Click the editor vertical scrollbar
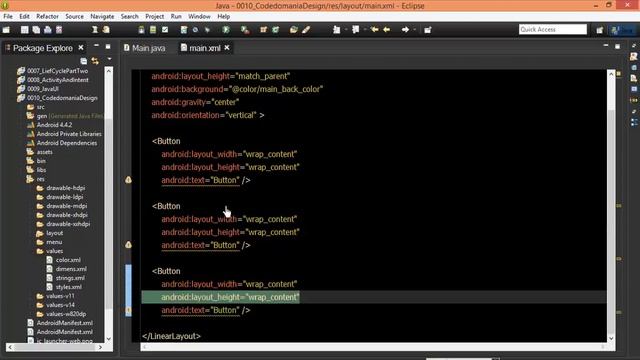 (611, 206)
